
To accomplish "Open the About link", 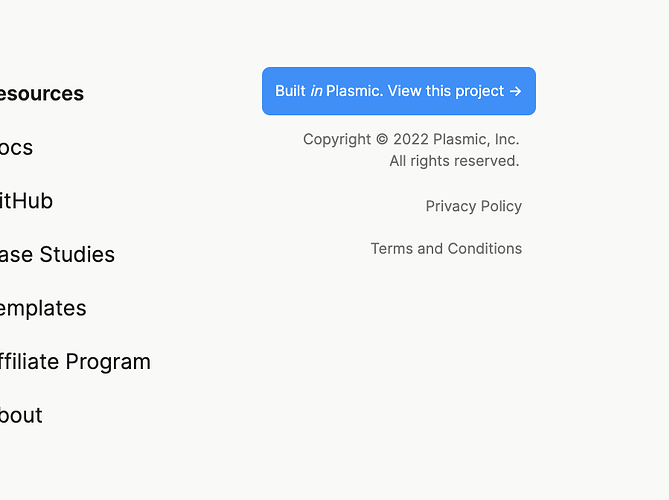I will point(21,415).
